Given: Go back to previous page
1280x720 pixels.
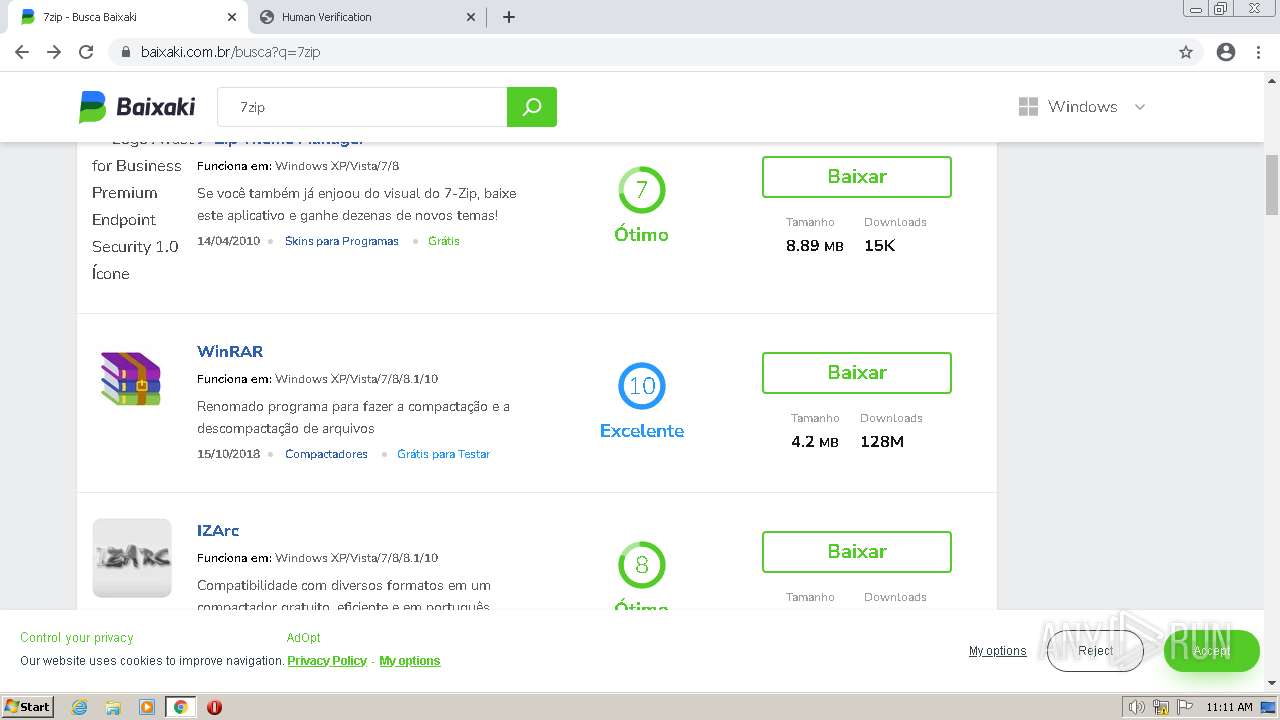Looking at the screenshot, I should (x=22, y=52).
